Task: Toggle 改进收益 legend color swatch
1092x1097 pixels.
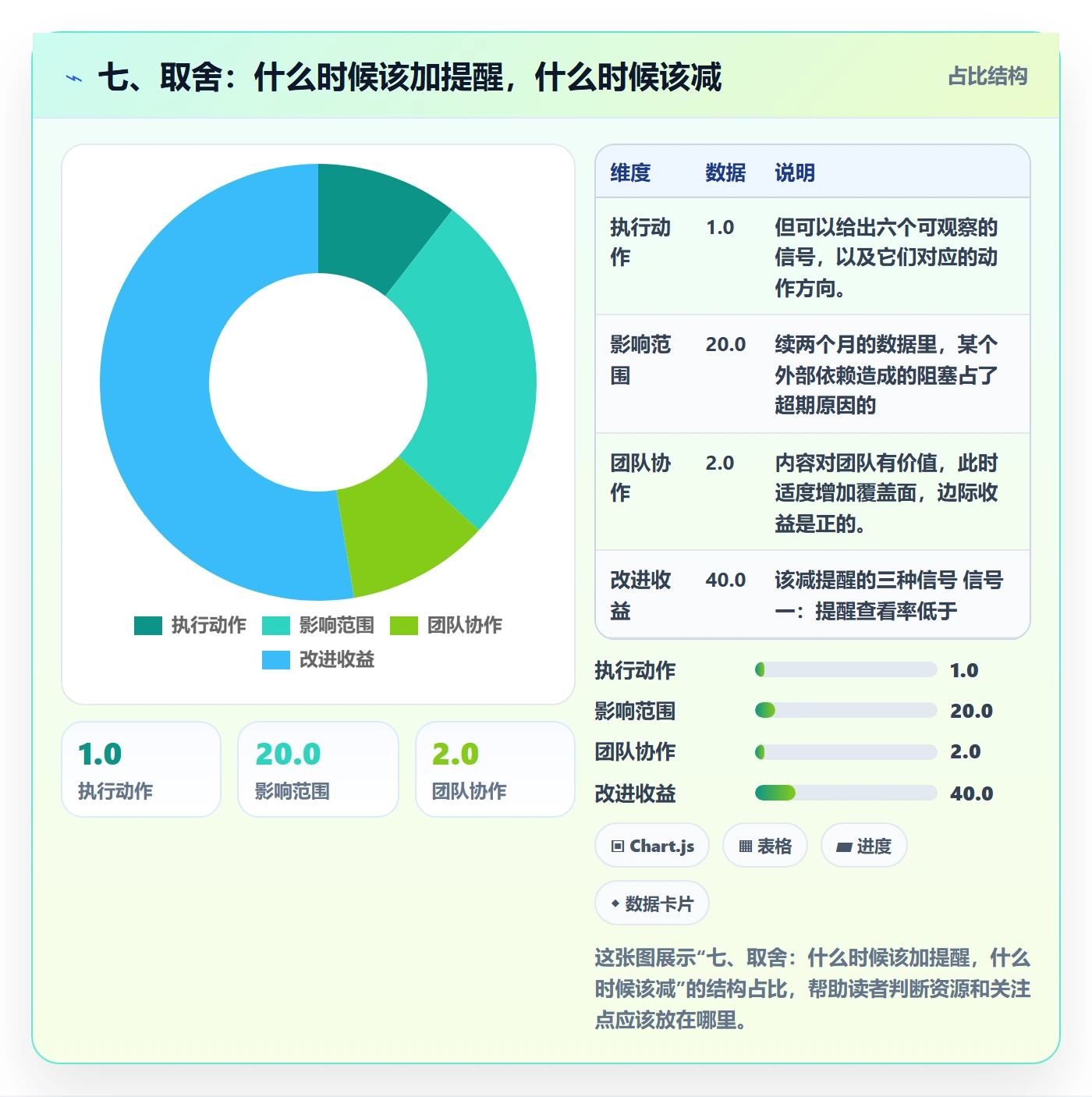Action: point(276,660)
